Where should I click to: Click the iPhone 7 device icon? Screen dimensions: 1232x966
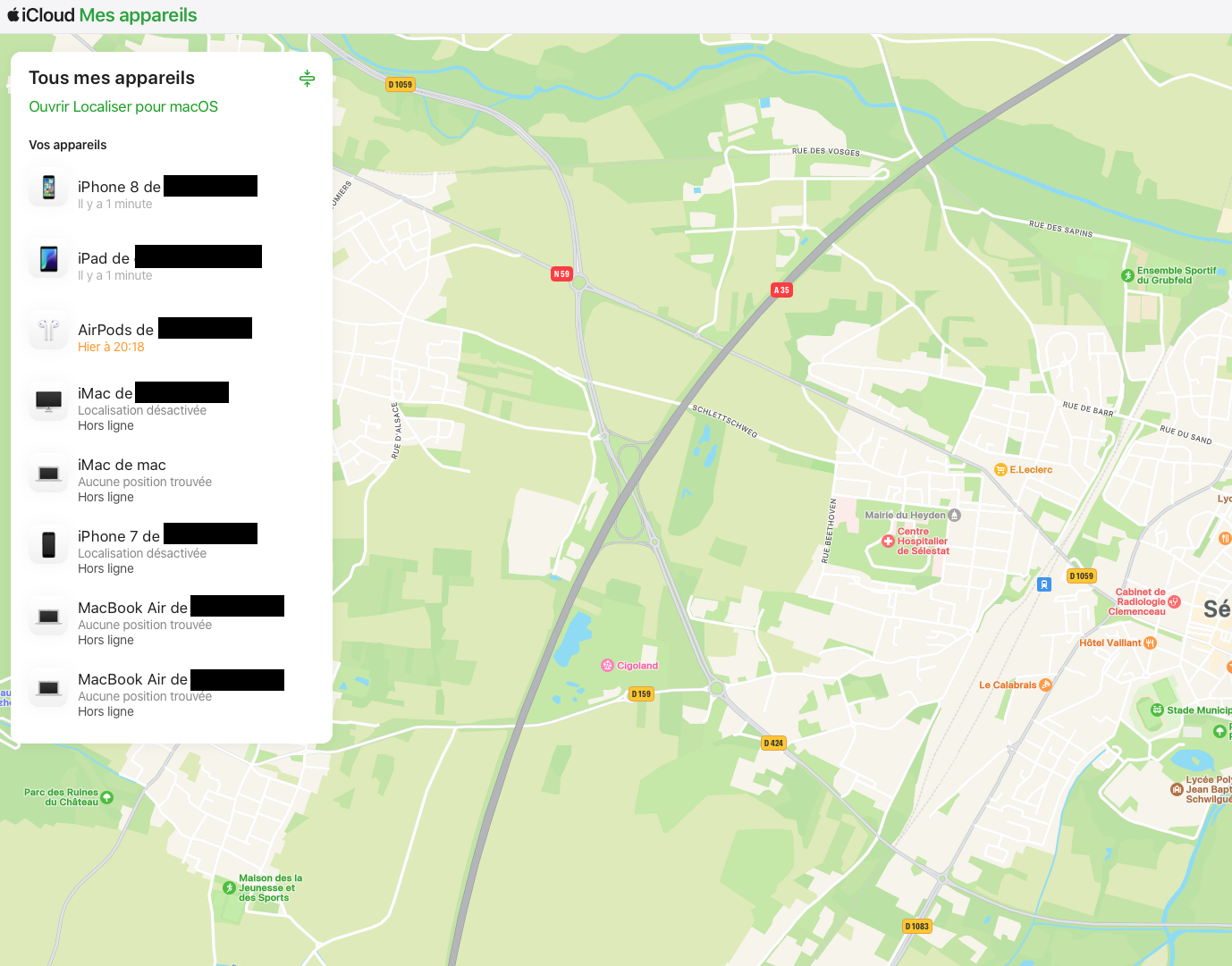tap(49, 544)
